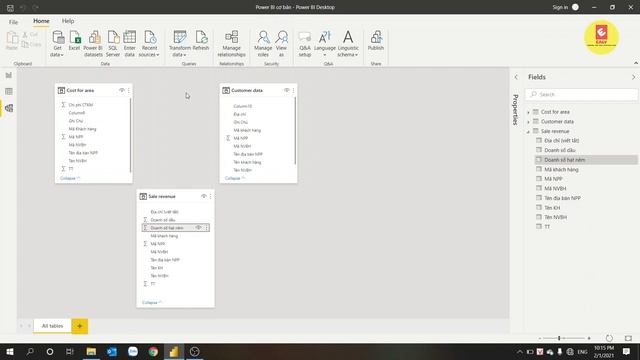
Task: Open File Explorer from taskbar
Action: click(91, 351)
